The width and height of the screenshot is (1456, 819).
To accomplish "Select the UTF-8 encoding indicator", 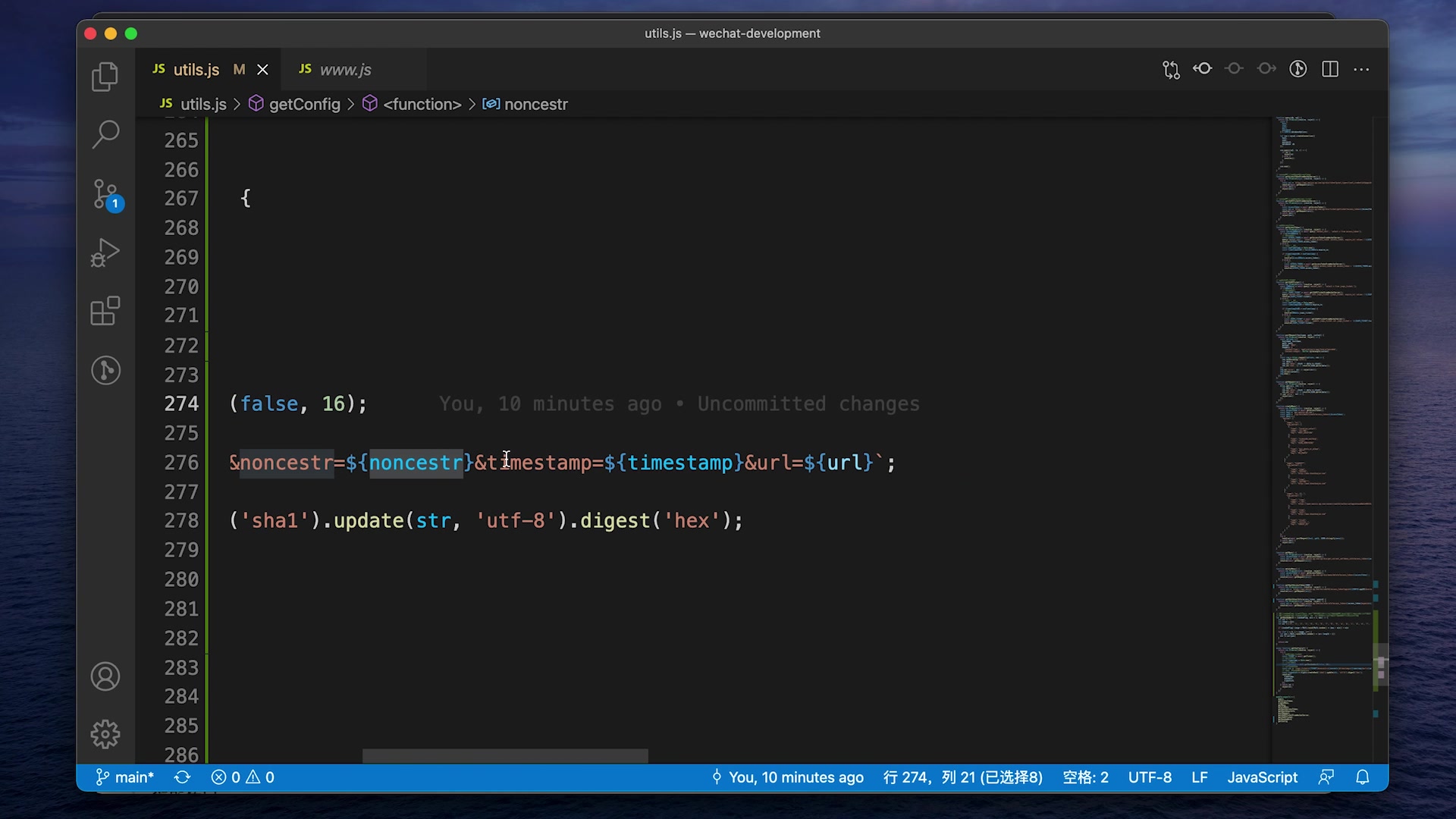I will [x=1150, y=777].
